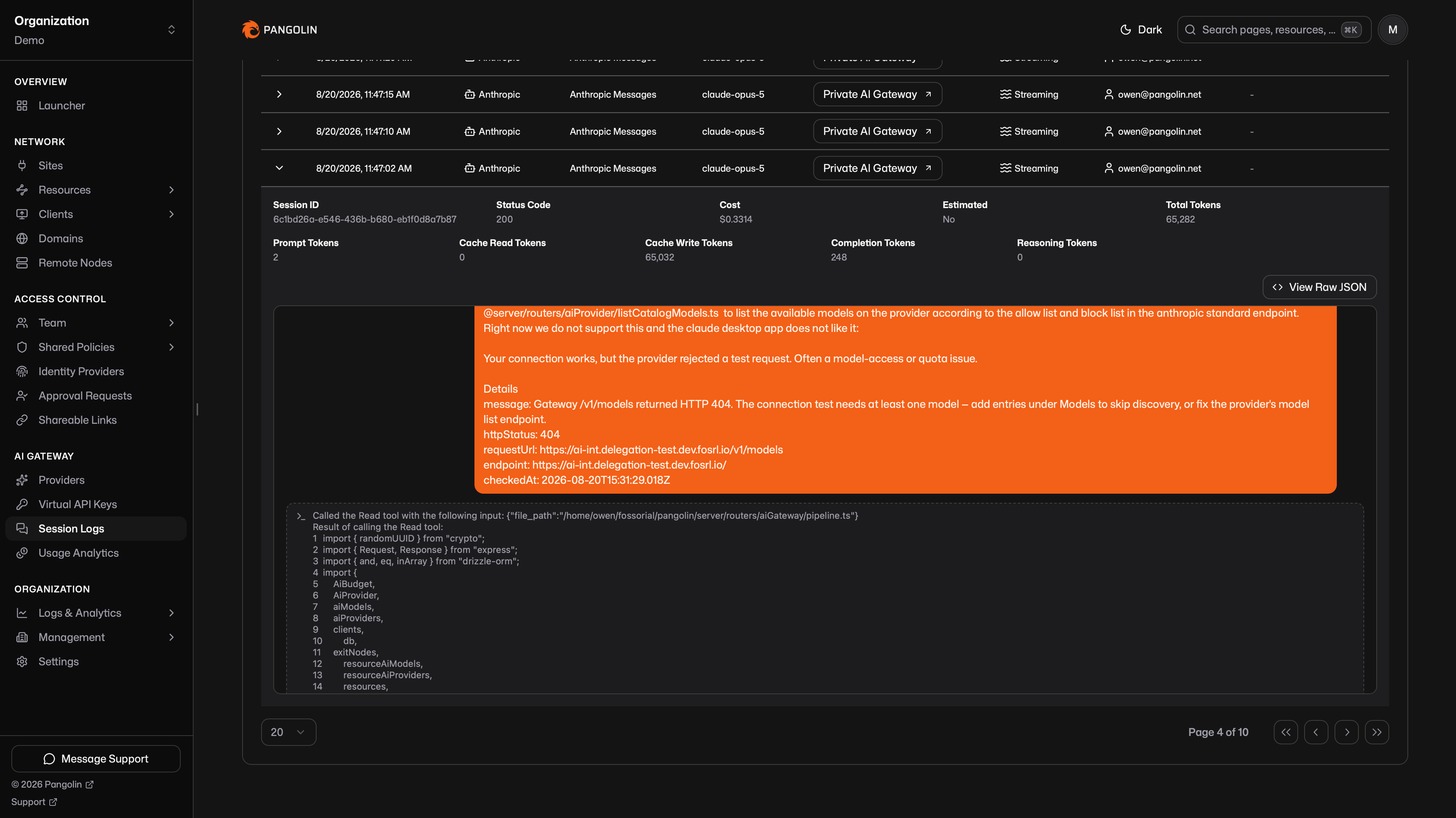The width and height of the screenshot is (1456, 818).
Task: Open the rows-per-page 20 dropdown
Action: click(x=288, y=732)
